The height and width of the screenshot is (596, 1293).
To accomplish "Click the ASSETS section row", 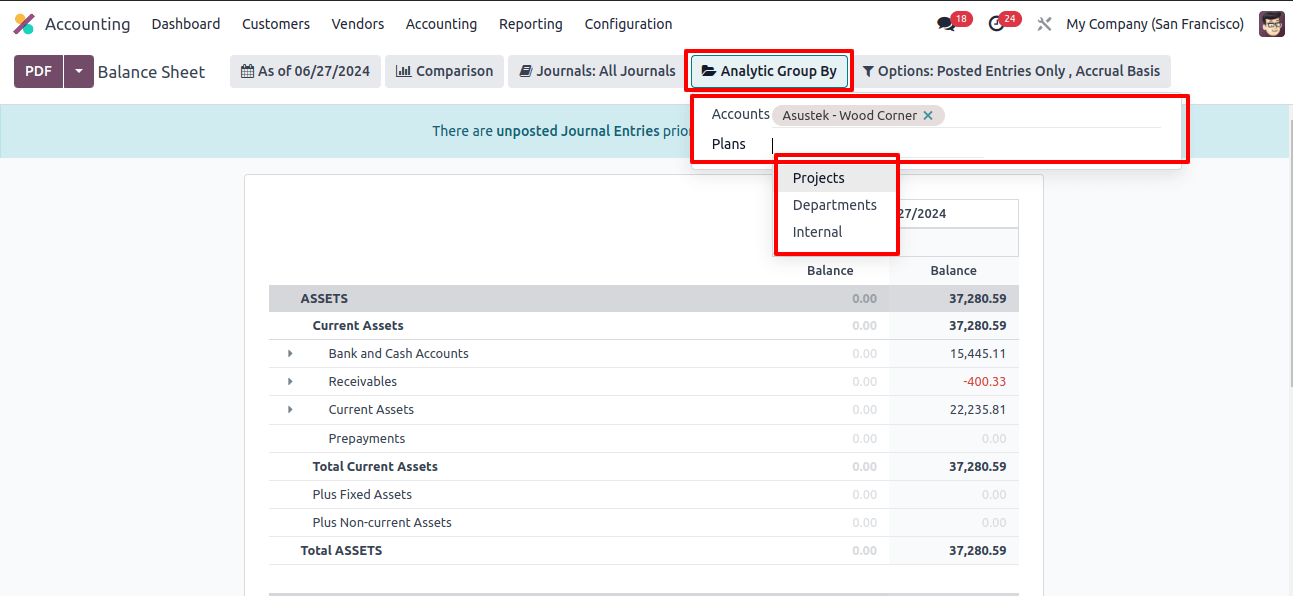I will click(644, 298).
